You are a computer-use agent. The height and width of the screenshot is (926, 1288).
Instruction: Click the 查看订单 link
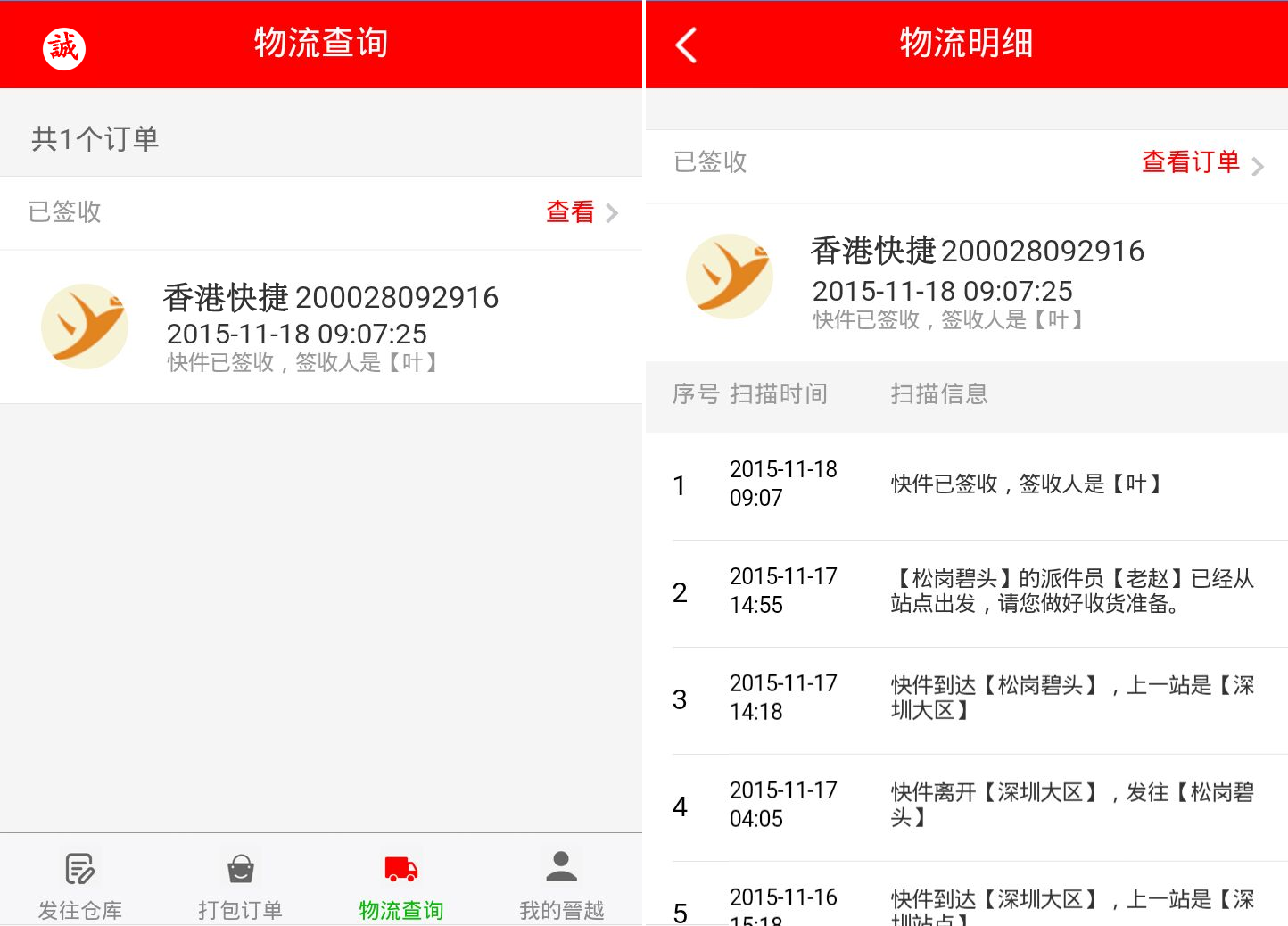(x=1190, y=162)
